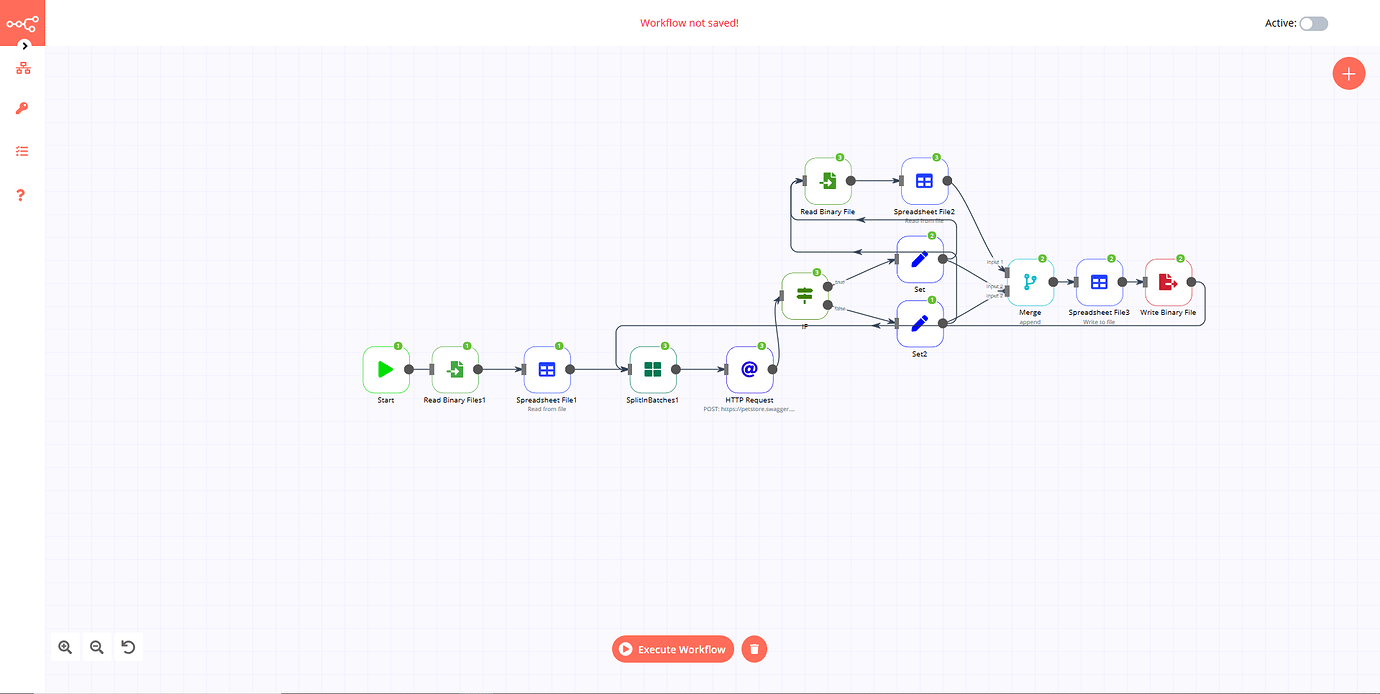
Task: Click the Execute Workflow button
Action: point(672,648)
